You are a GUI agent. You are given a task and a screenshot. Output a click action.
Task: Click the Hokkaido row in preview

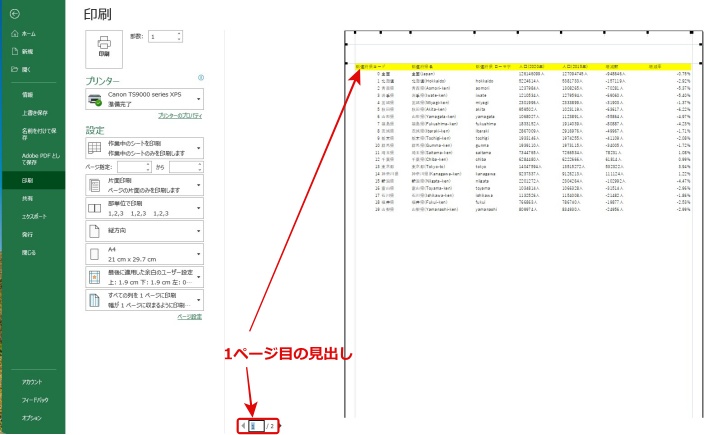coord(523,81)
